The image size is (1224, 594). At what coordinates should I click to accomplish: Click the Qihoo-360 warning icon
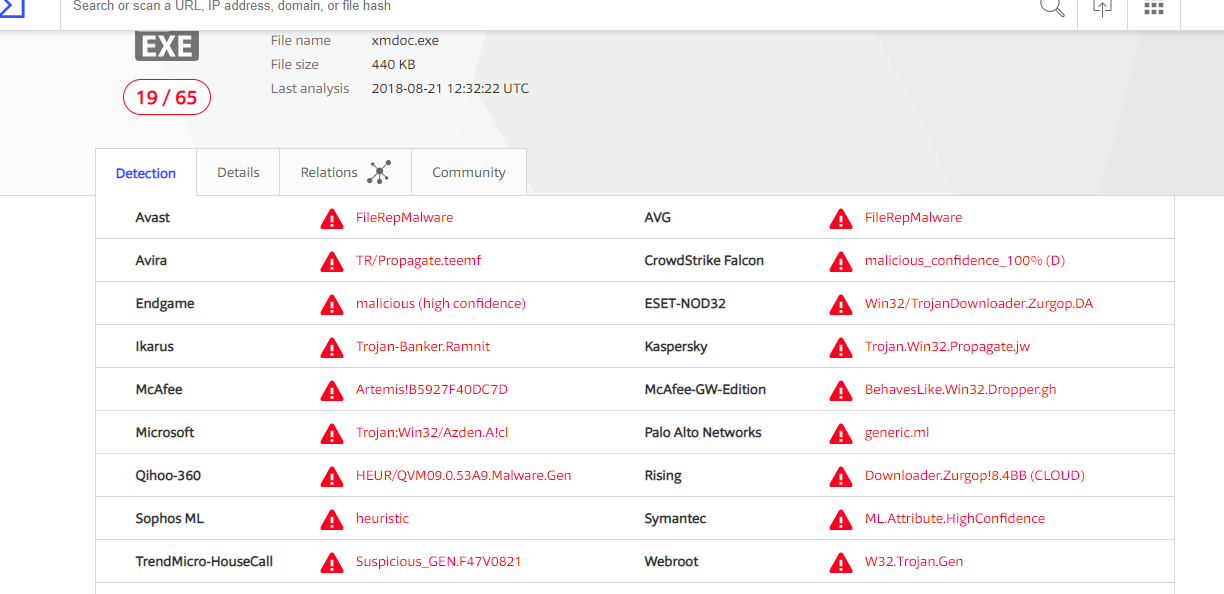click(332, 476)
